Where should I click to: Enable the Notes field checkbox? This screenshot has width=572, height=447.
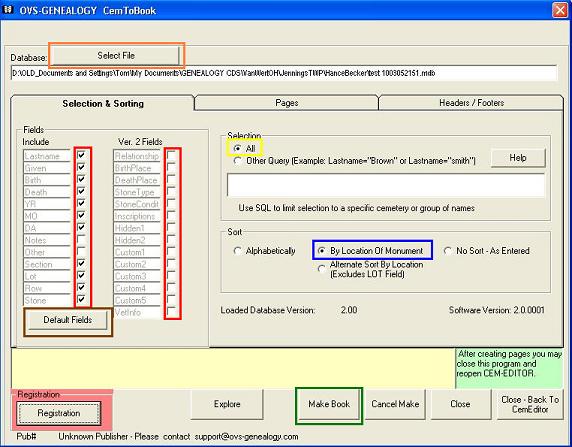click(x=81, y=239)
